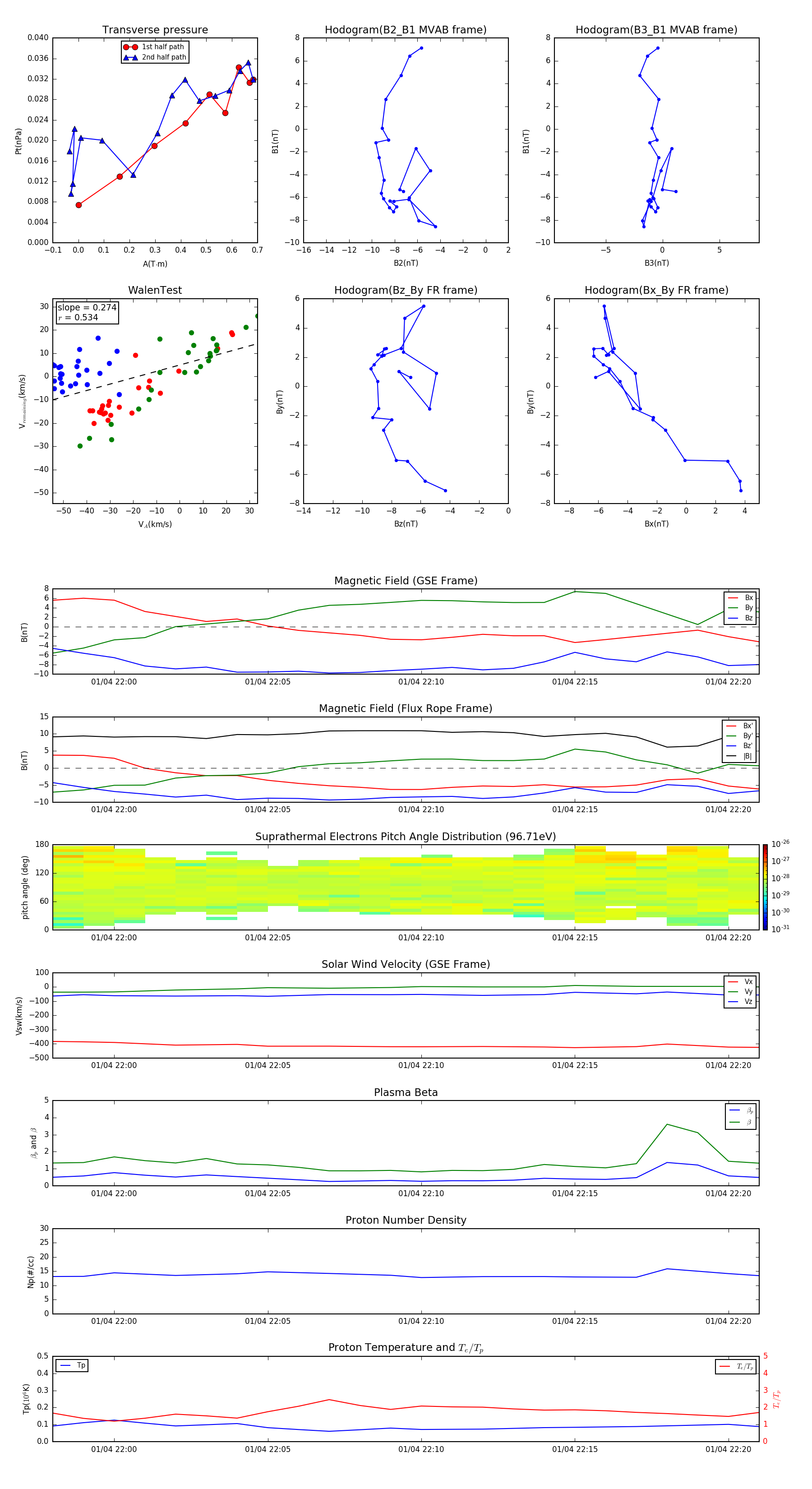Click the red Te/Tp right axis label
The image size is (812, 1489).
[x=777, y=1399]
